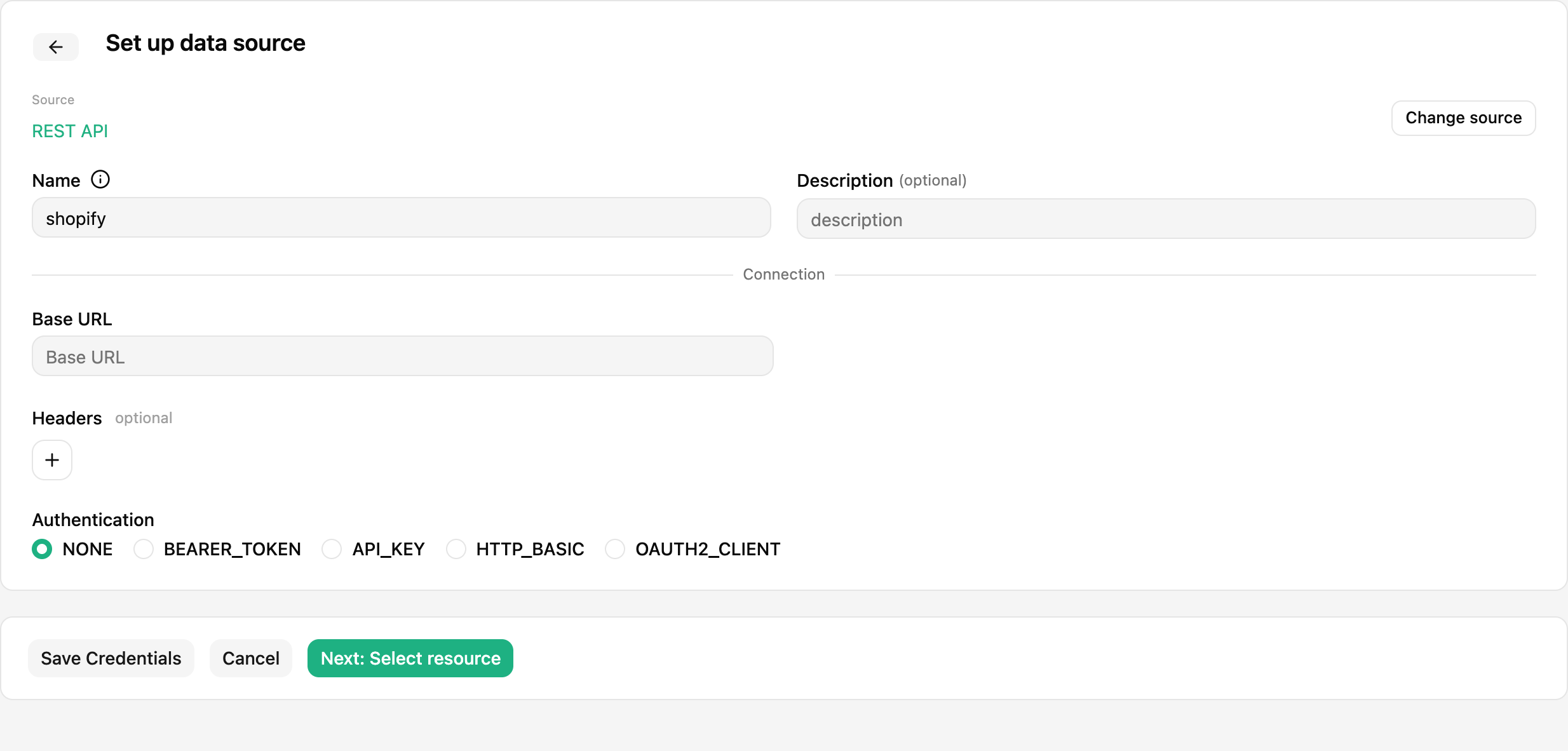Screen dimensions: 1568x751
Task: Select BEARER_TOKEN authentication
Action: [144, 549]
